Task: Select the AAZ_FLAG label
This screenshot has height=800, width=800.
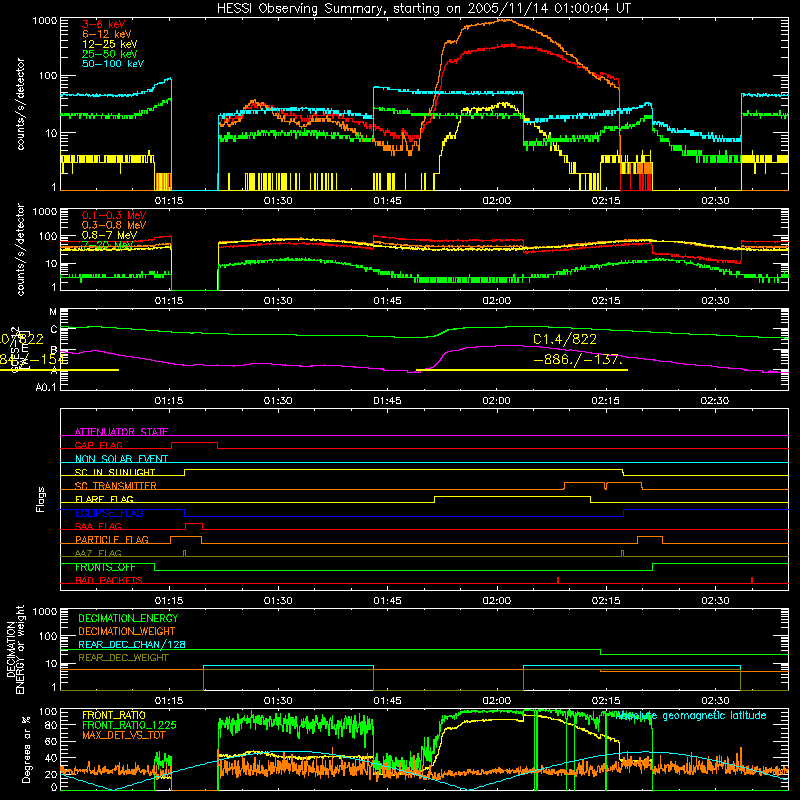Action: tap(98, 553)
